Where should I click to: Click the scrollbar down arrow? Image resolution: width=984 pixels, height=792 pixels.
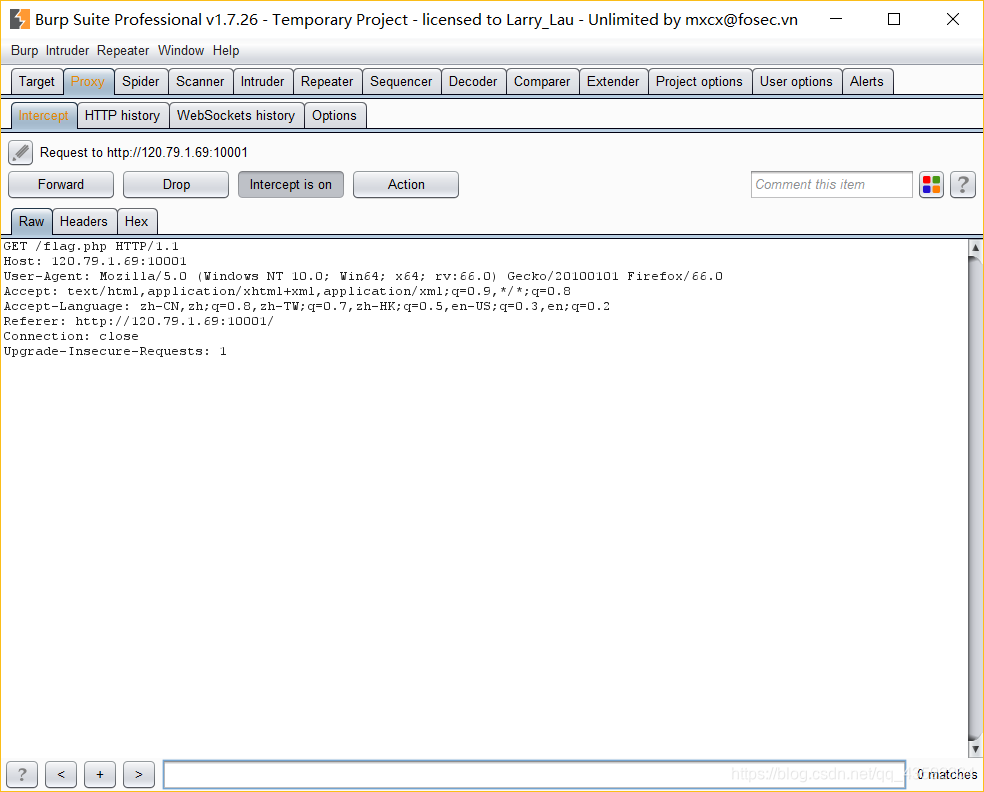click(975, 748)
